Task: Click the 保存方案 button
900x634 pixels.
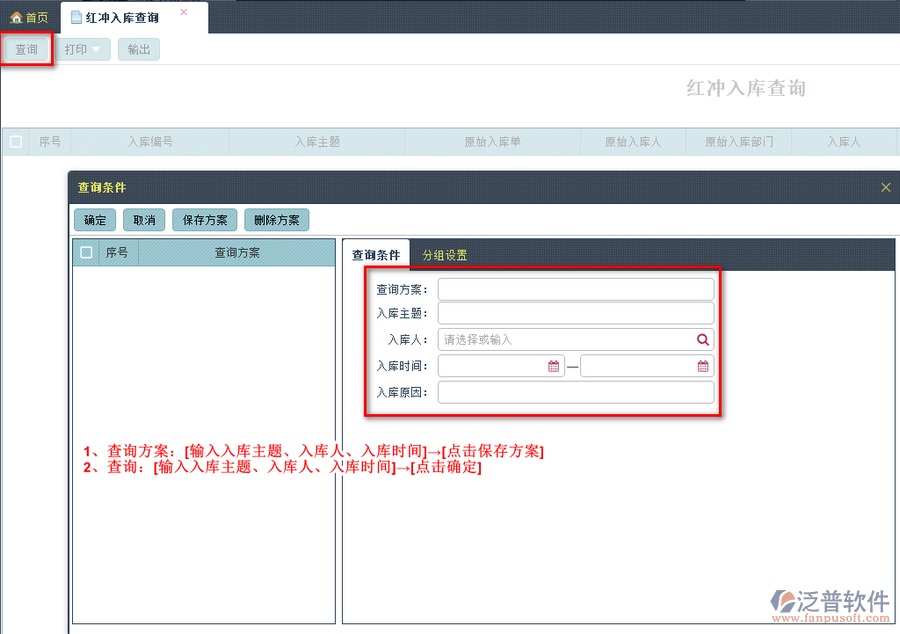Action: coord(205,220)
